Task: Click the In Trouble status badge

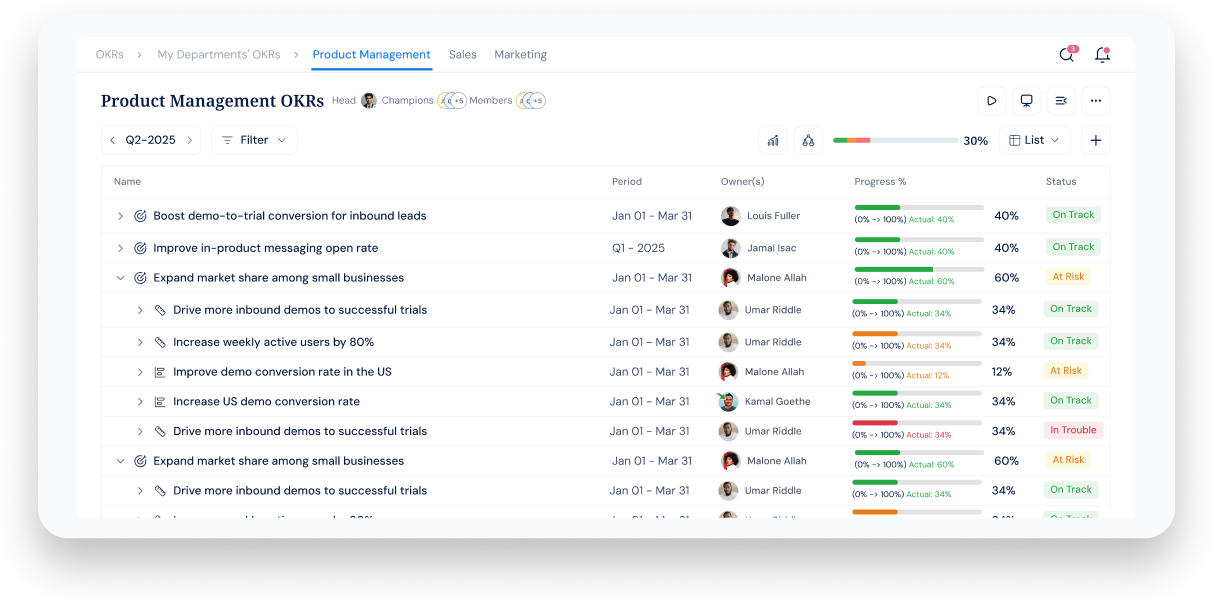Action: [1073, 431]
